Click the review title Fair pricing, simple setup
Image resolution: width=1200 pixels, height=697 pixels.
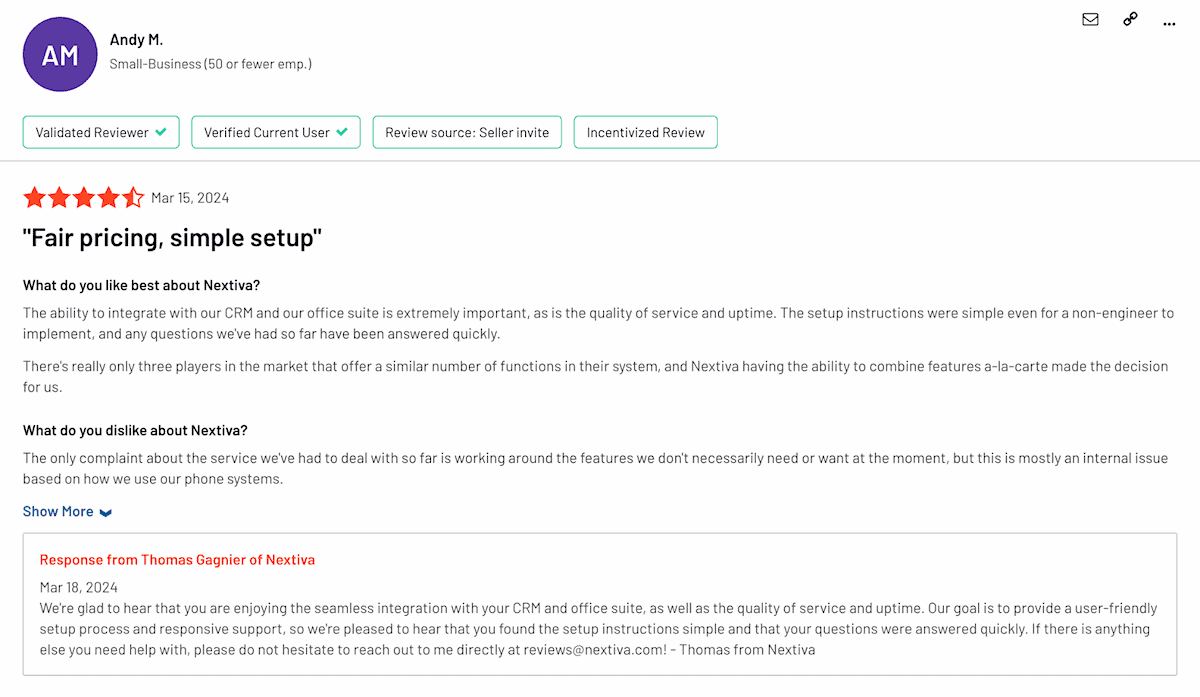click(x=170, y=237)
